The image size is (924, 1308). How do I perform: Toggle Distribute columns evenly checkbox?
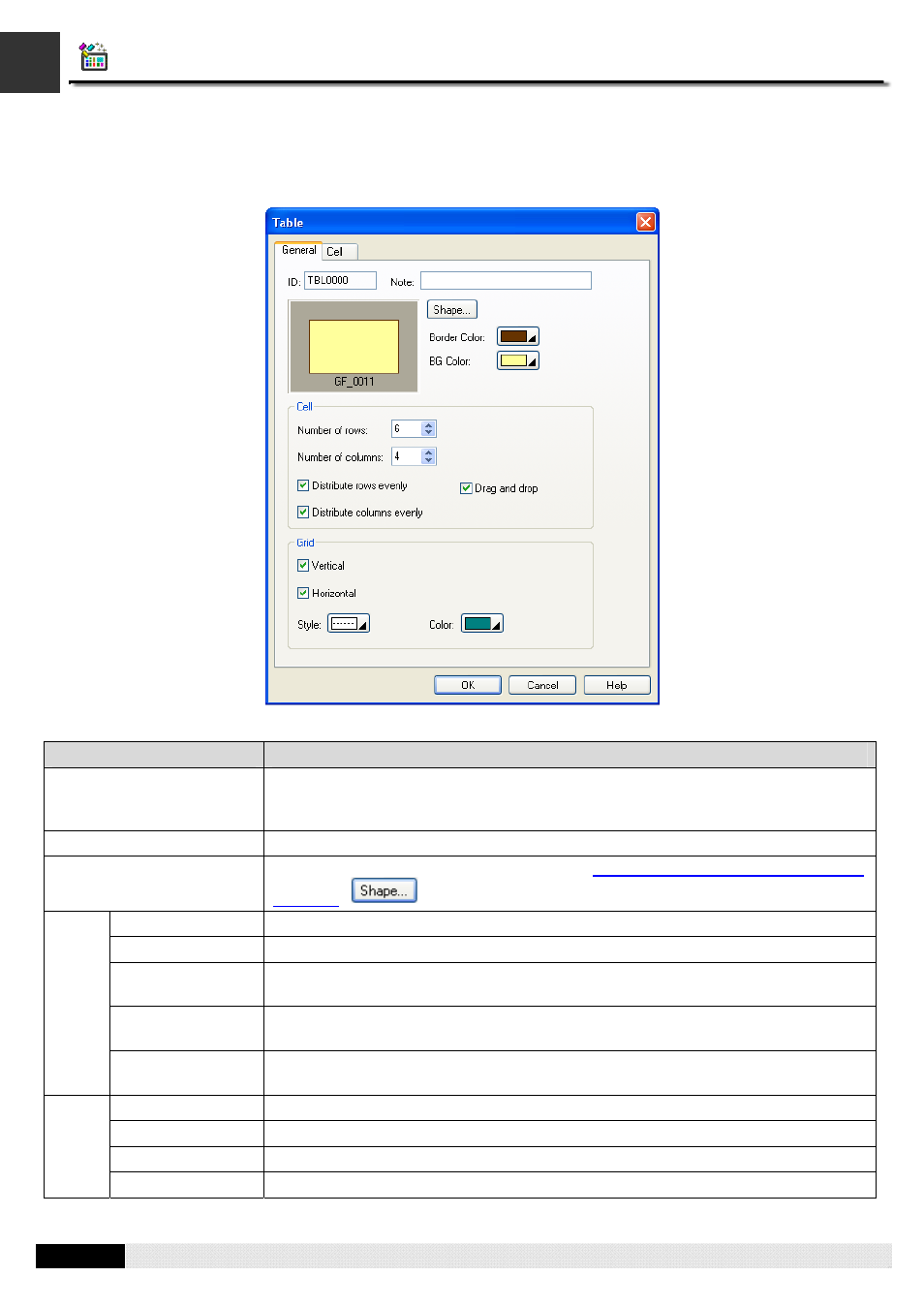[x=303, y=512]
